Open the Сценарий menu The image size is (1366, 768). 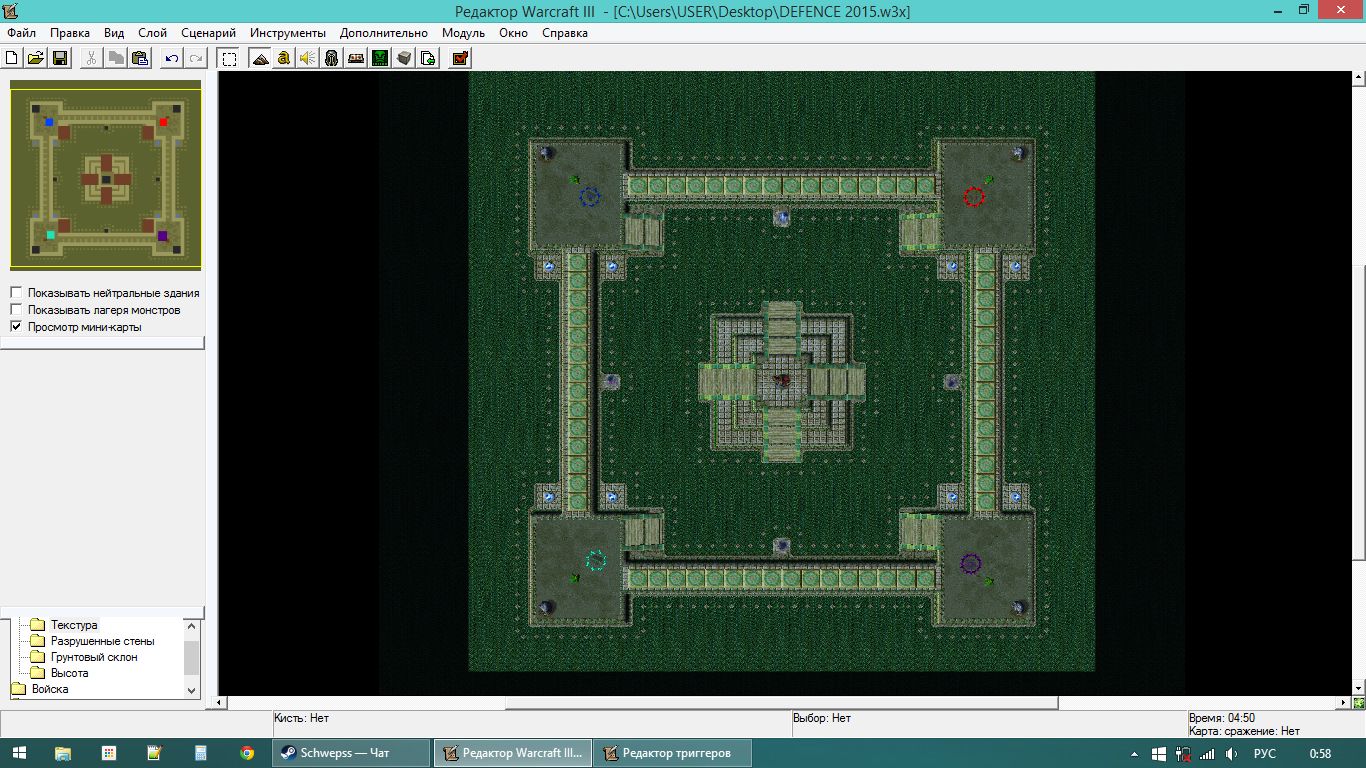(x=209, y=33)
